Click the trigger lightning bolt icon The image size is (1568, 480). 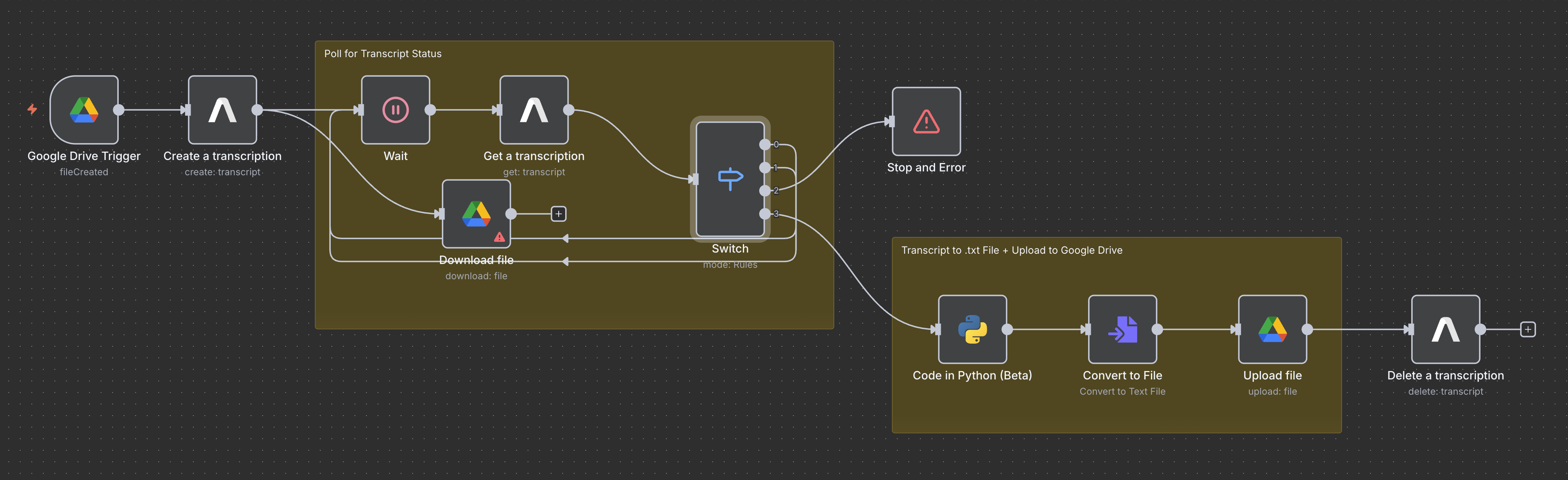(x=32, y=109)
